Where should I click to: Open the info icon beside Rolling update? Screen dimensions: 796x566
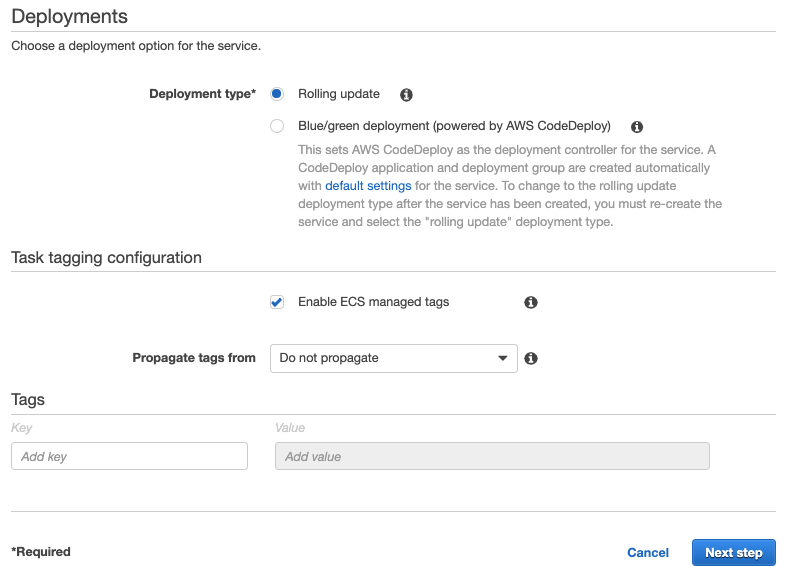[406, 94]
